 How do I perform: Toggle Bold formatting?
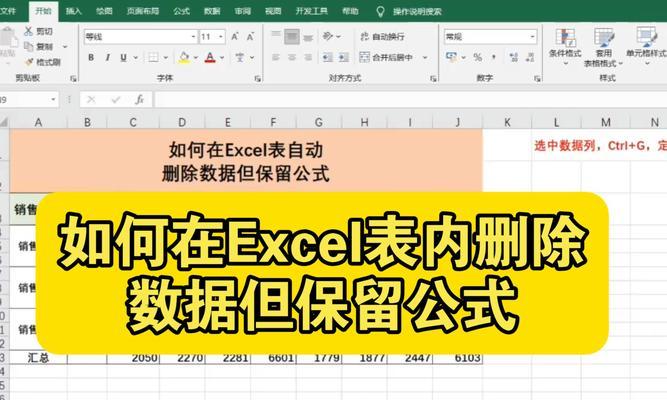91,57
